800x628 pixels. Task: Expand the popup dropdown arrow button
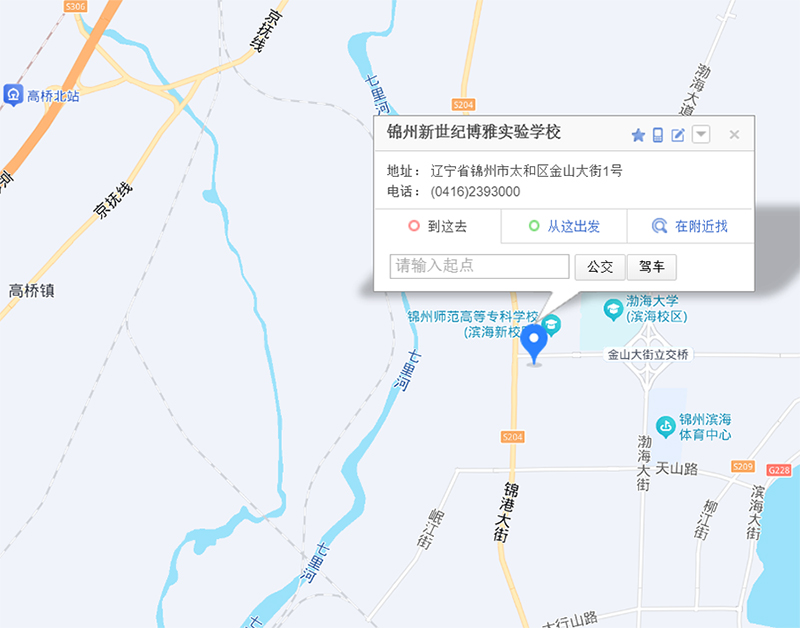point(701,135)
